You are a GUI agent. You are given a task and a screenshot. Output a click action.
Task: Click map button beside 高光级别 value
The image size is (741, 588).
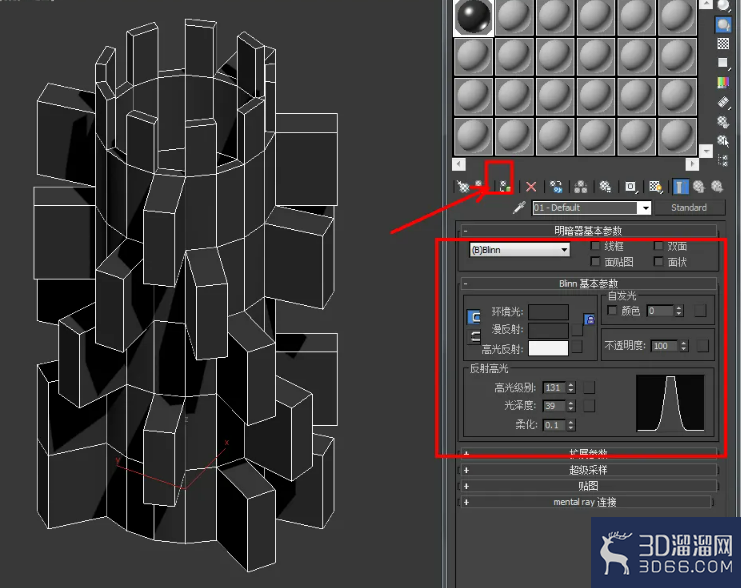589,388
